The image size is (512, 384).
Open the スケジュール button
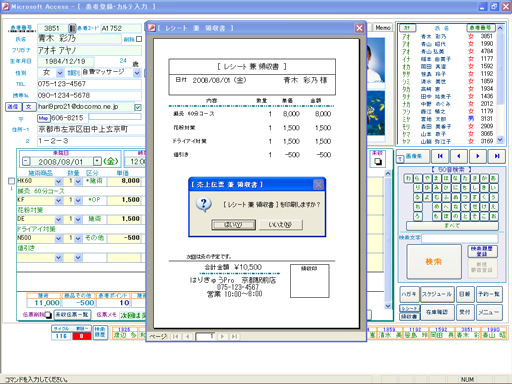(437, 294)
